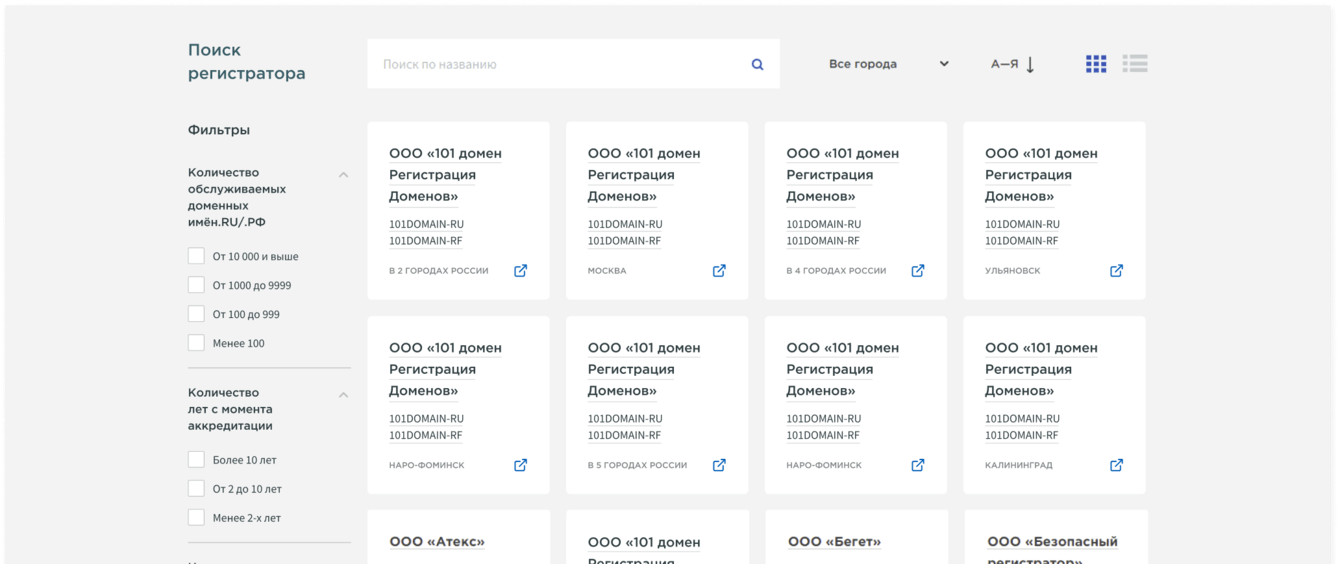Open the 'Все города' city dropdown

pos(889,64)
